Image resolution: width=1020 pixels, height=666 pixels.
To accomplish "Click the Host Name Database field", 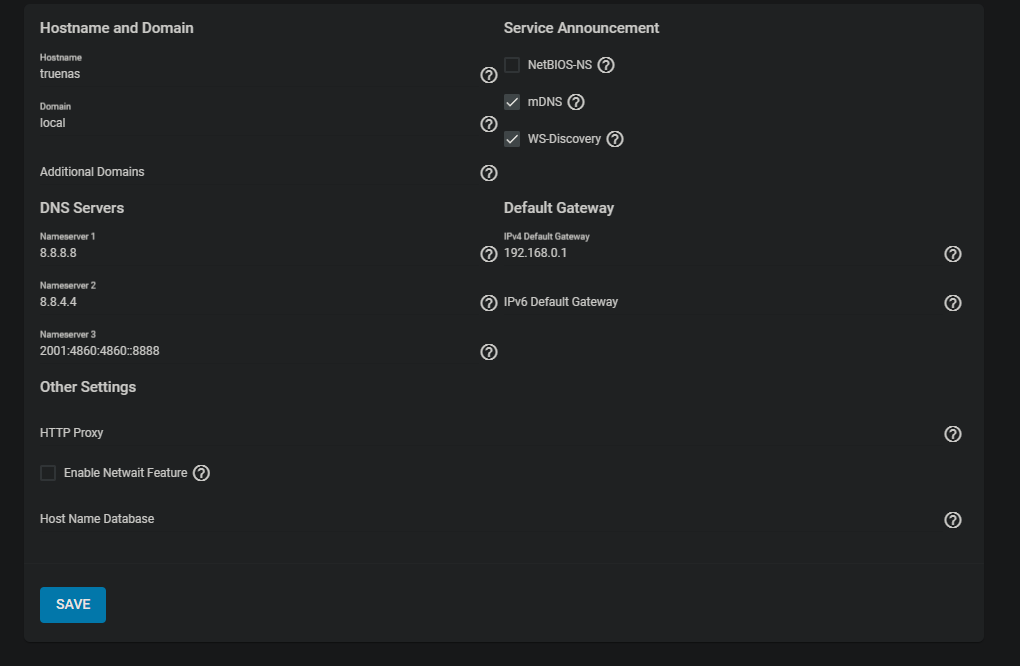I will pos(480,519).
